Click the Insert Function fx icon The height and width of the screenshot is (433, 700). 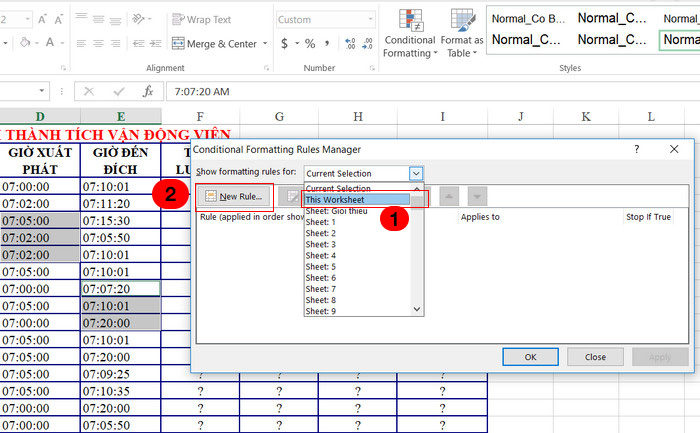[148, 92]
